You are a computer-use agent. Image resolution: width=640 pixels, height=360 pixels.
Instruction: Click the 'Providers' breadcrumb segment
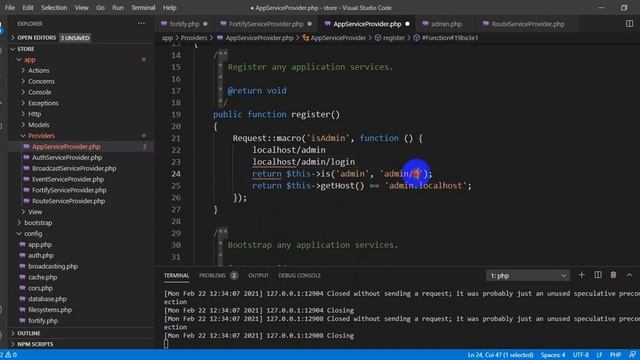point(193,38)
